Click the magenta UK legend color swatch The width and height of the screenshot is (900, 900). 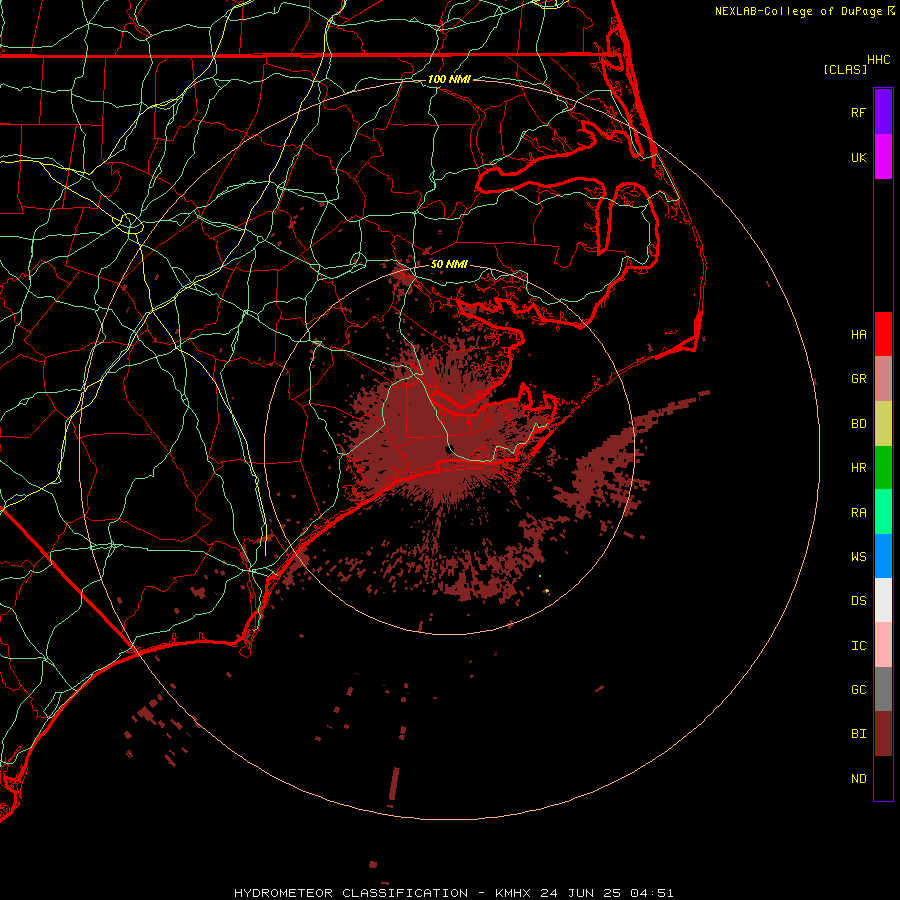pyautogui.click(x=883, y=157)
